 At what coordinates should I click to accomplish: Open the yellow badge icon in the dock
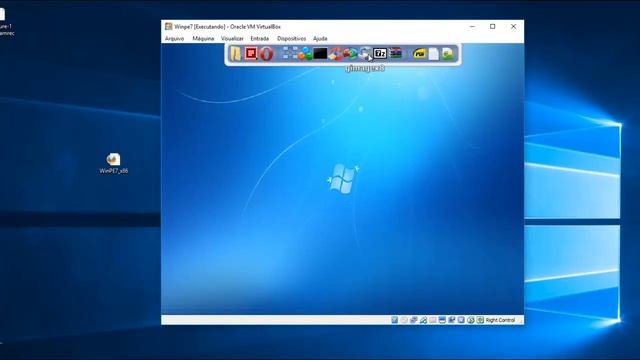click(x=419, y=53)
